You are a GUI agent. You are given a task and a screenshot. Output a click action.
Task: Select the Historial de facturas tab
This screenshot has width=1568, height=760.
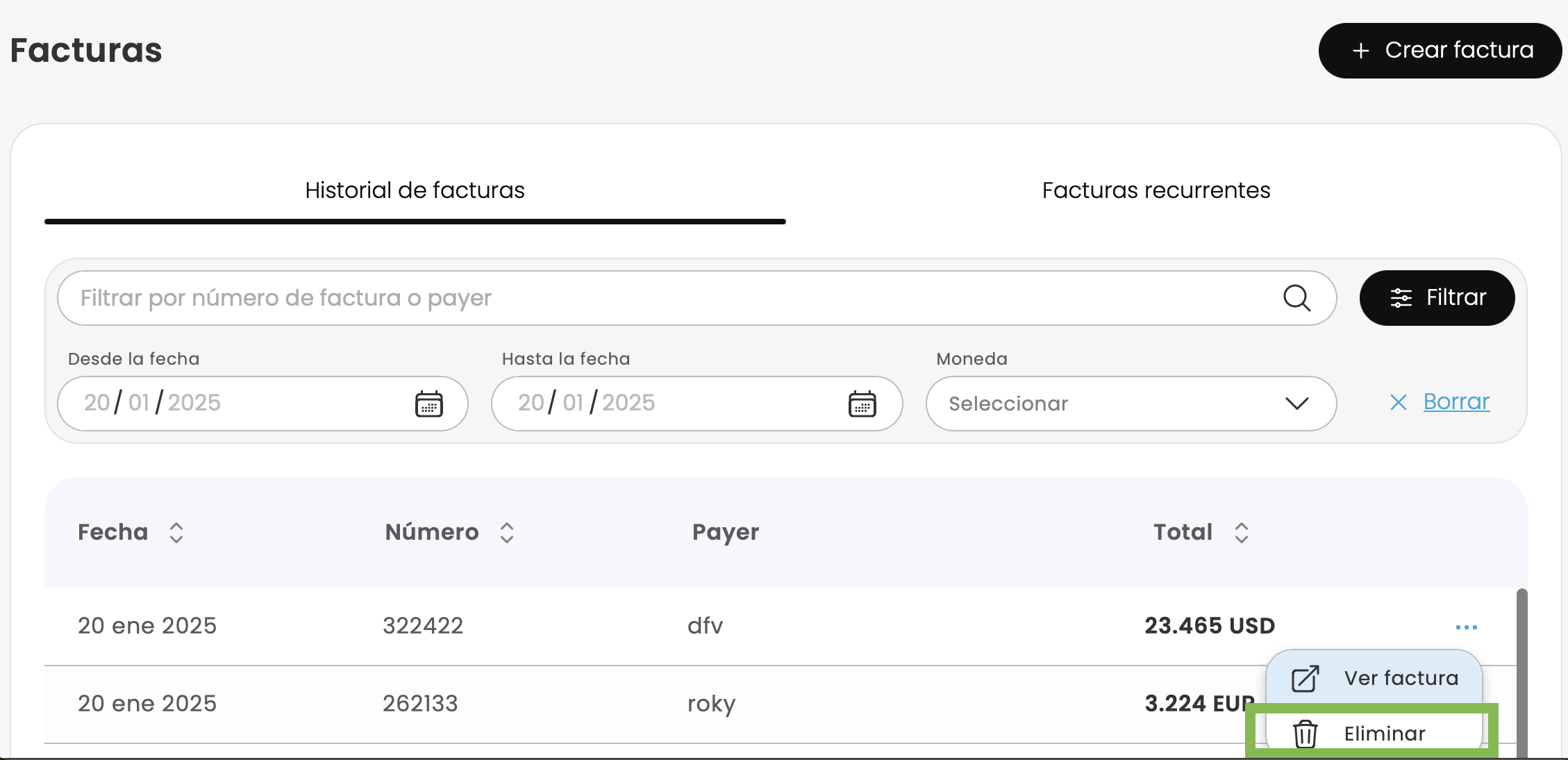415,190
